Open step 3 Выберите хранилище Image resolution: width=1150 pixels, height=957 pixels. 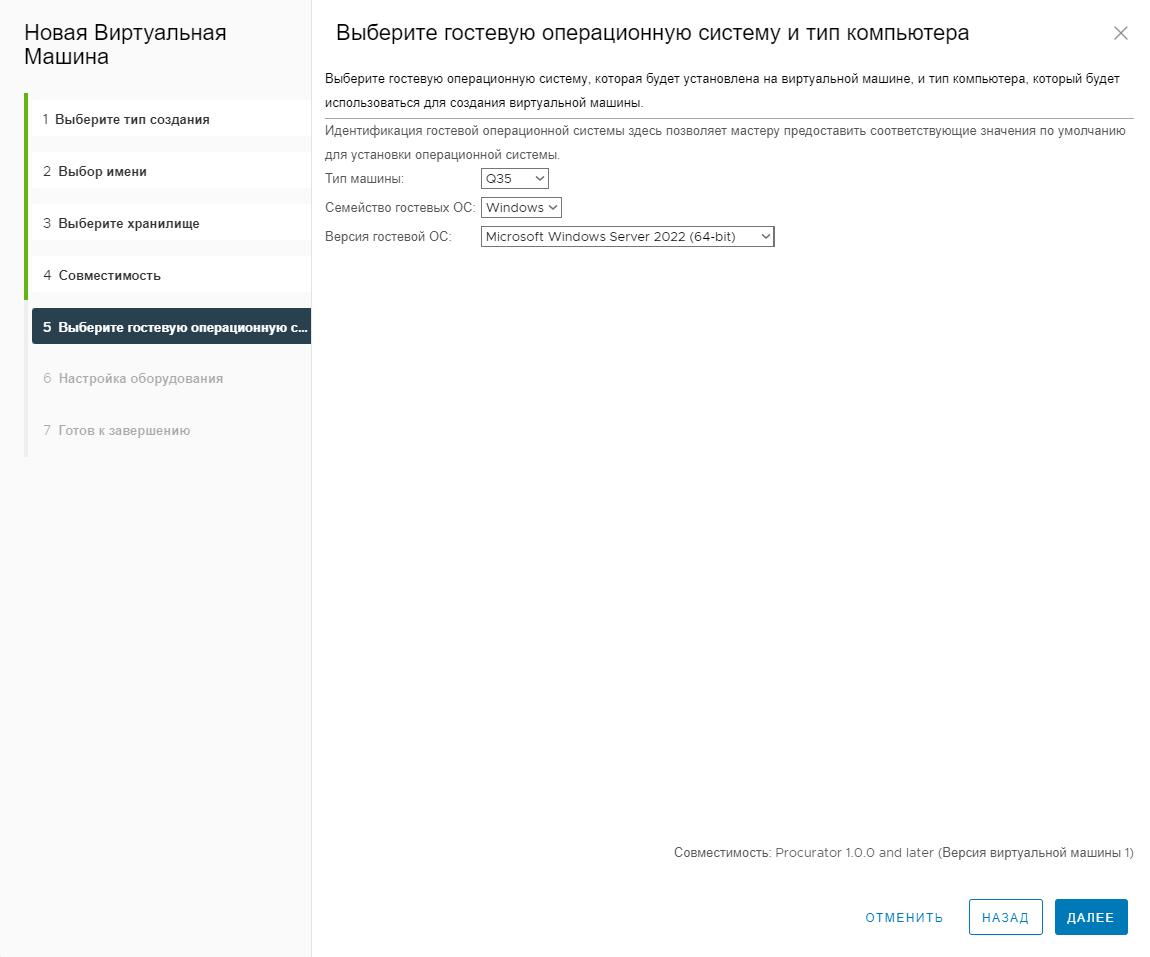click(171, 223)
